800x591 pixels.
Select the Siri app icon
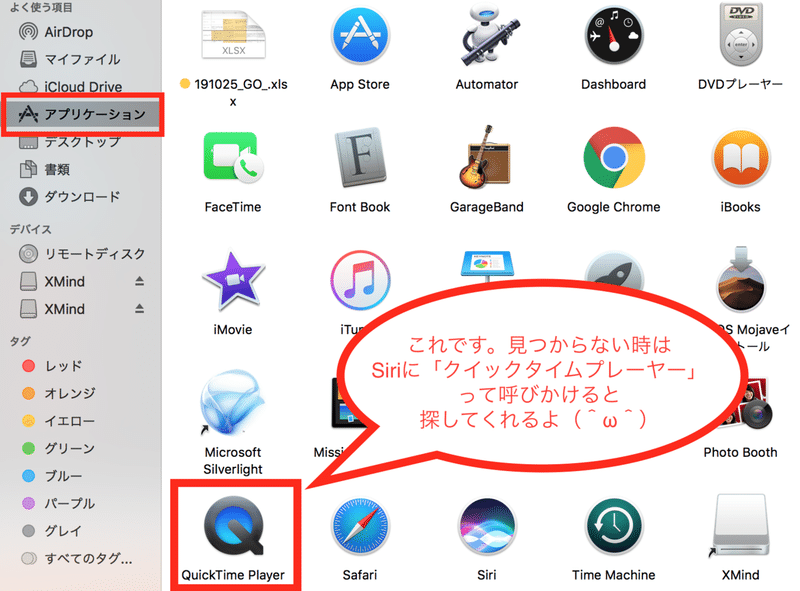(x=487, y=526)
